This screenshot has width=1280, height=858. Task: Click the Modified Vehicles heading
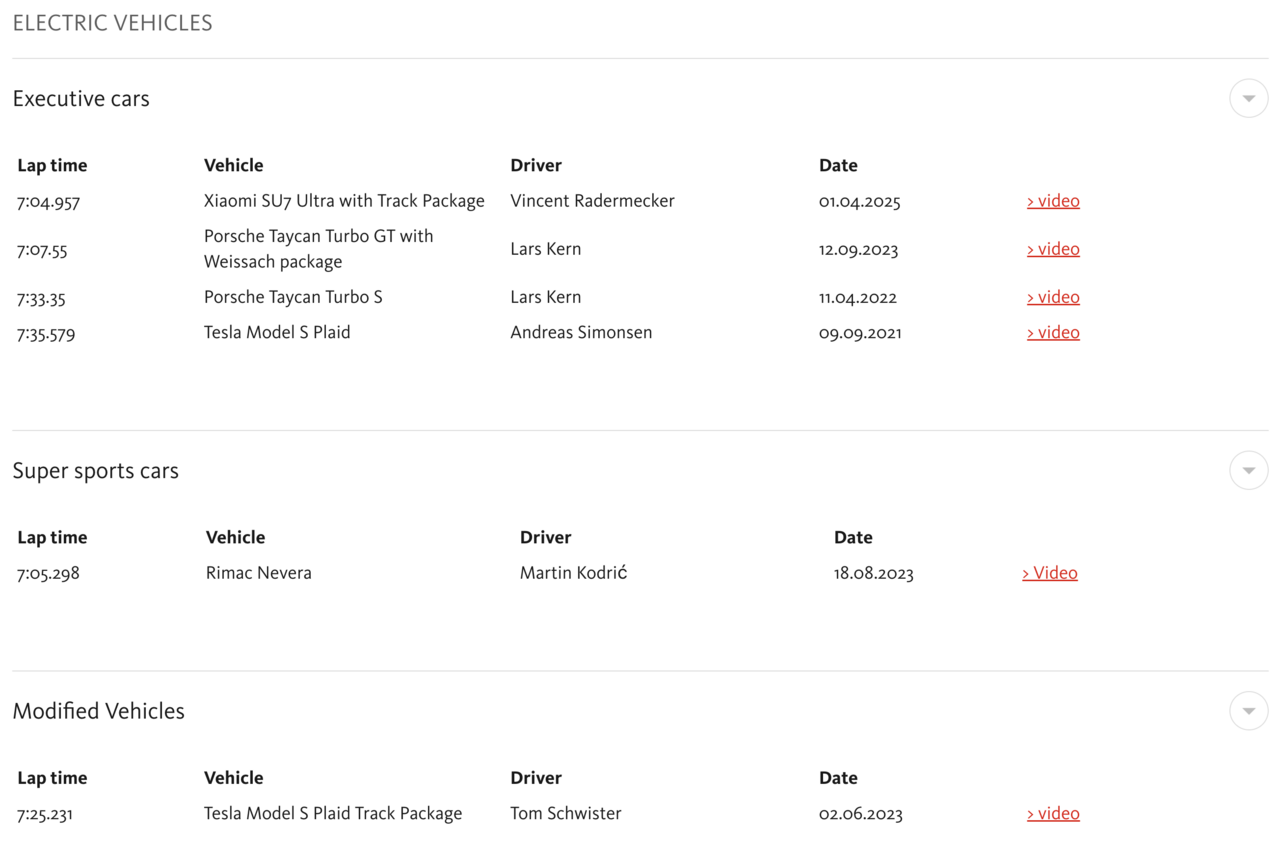coord(99,711)
